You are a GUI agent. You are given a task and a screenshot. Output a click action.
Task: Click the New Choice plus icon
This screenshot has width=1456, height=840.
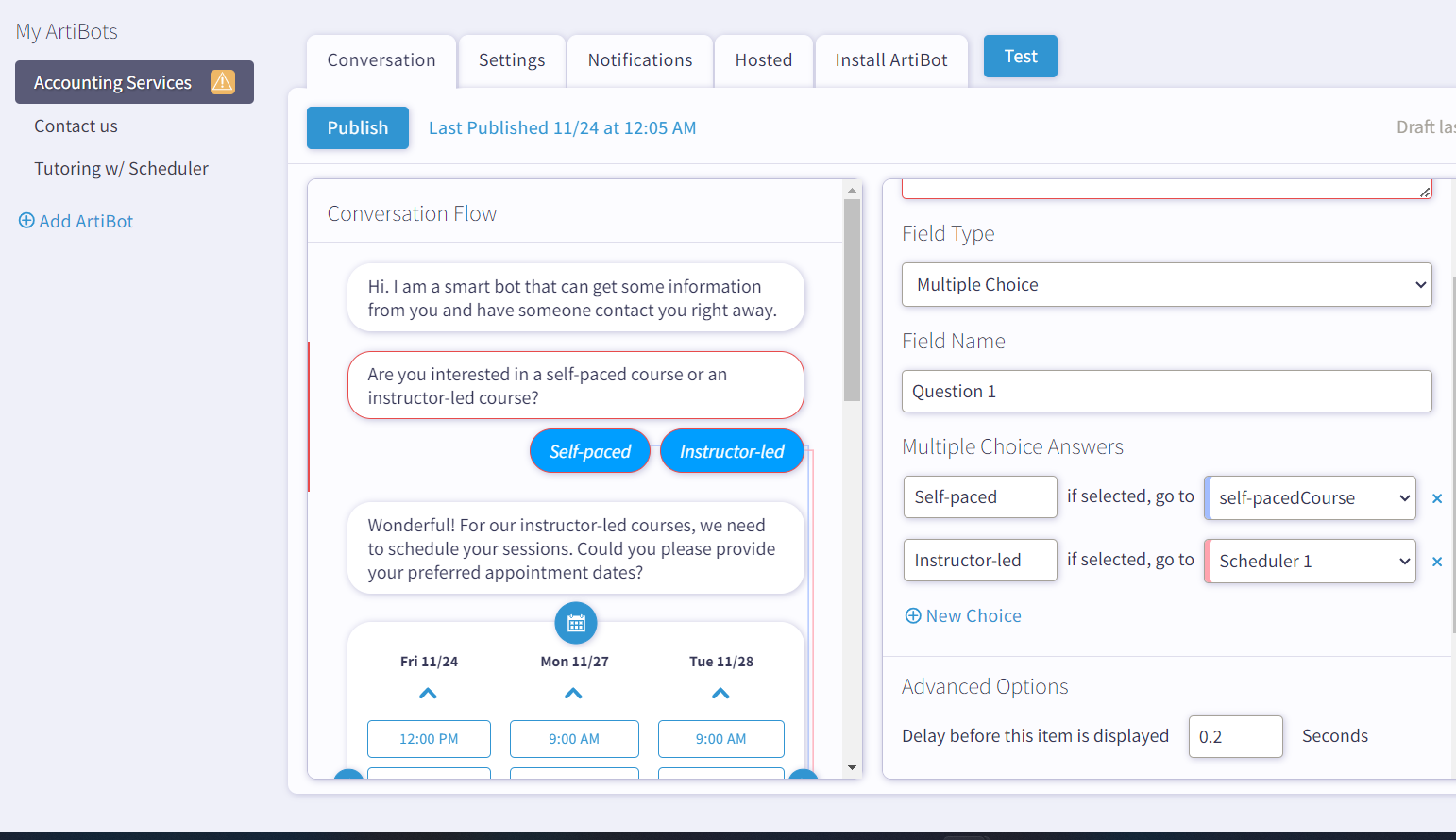pos(913,615)
